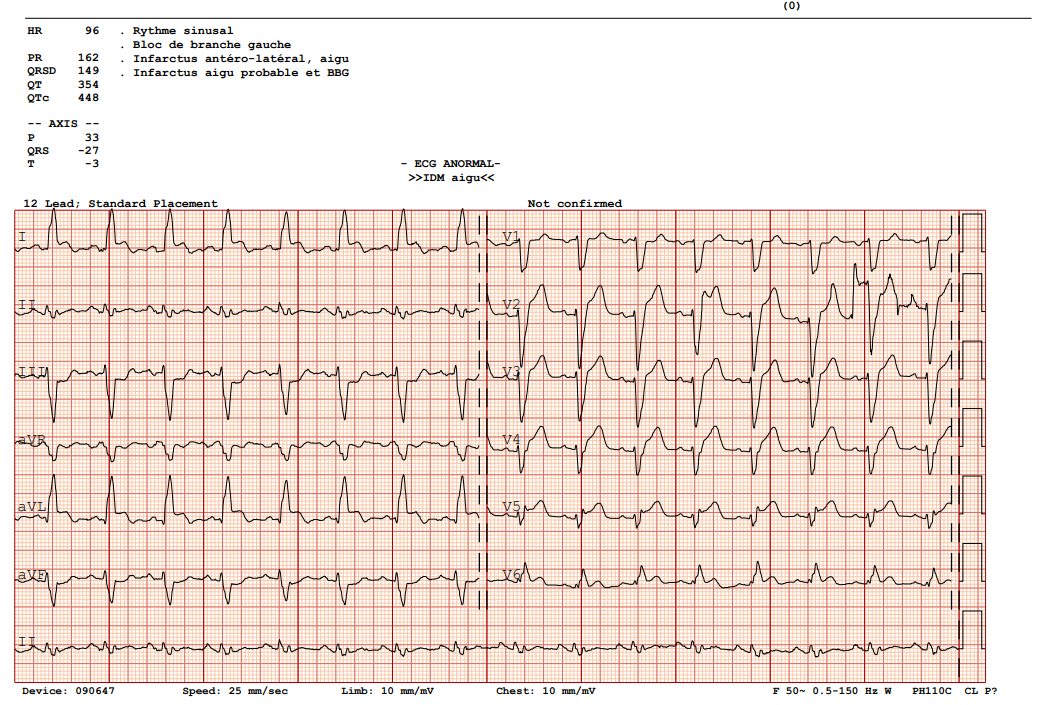Click the '>>IDM aigu<<' alert text
The image size is (1056, 705).
pos(451,177)
